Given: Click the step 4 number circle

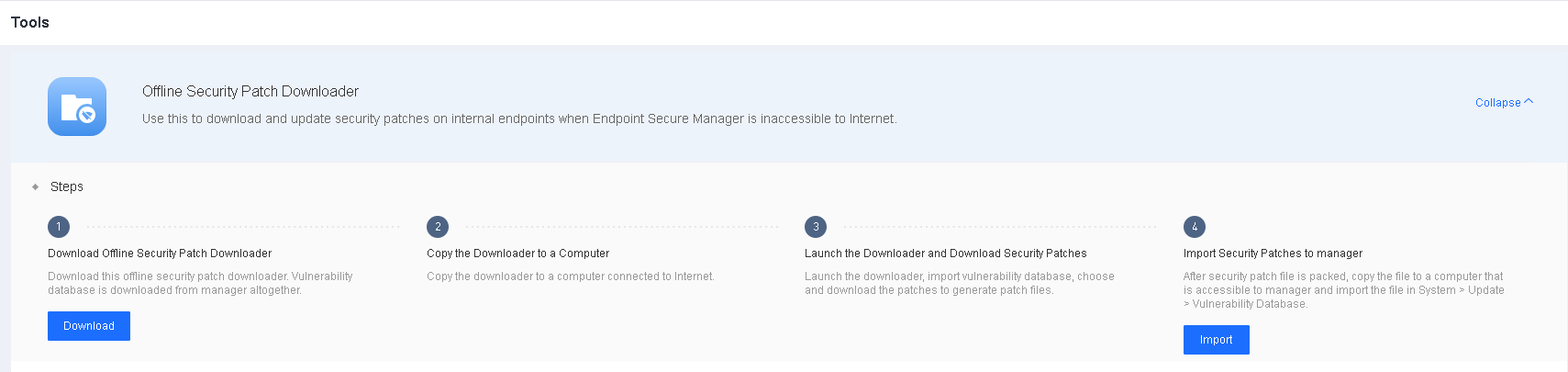Looking at the screenshot, I should pyautogui.click(x=1195, y=227).
